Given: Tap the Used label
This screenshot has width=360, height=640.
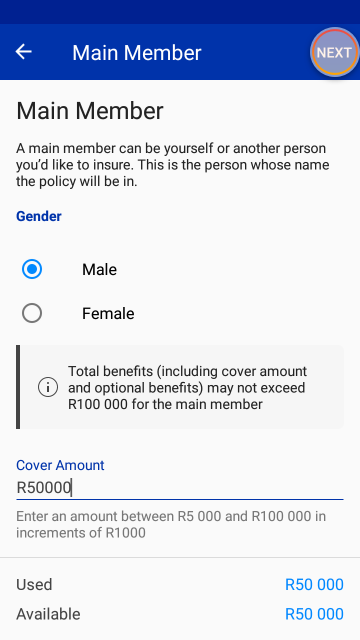Looking at the screenshot, I should [x=34, y=584].
